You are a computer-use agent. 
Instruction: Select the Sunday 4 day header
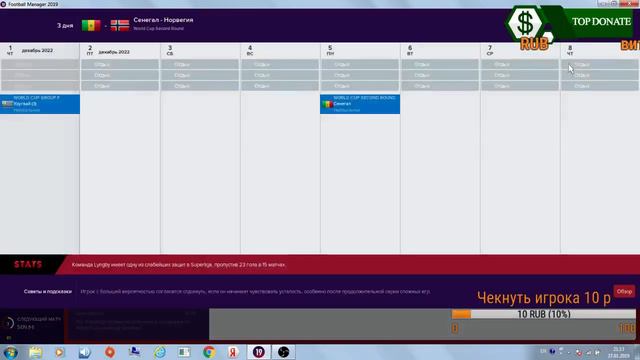click(x=280, y=50)
